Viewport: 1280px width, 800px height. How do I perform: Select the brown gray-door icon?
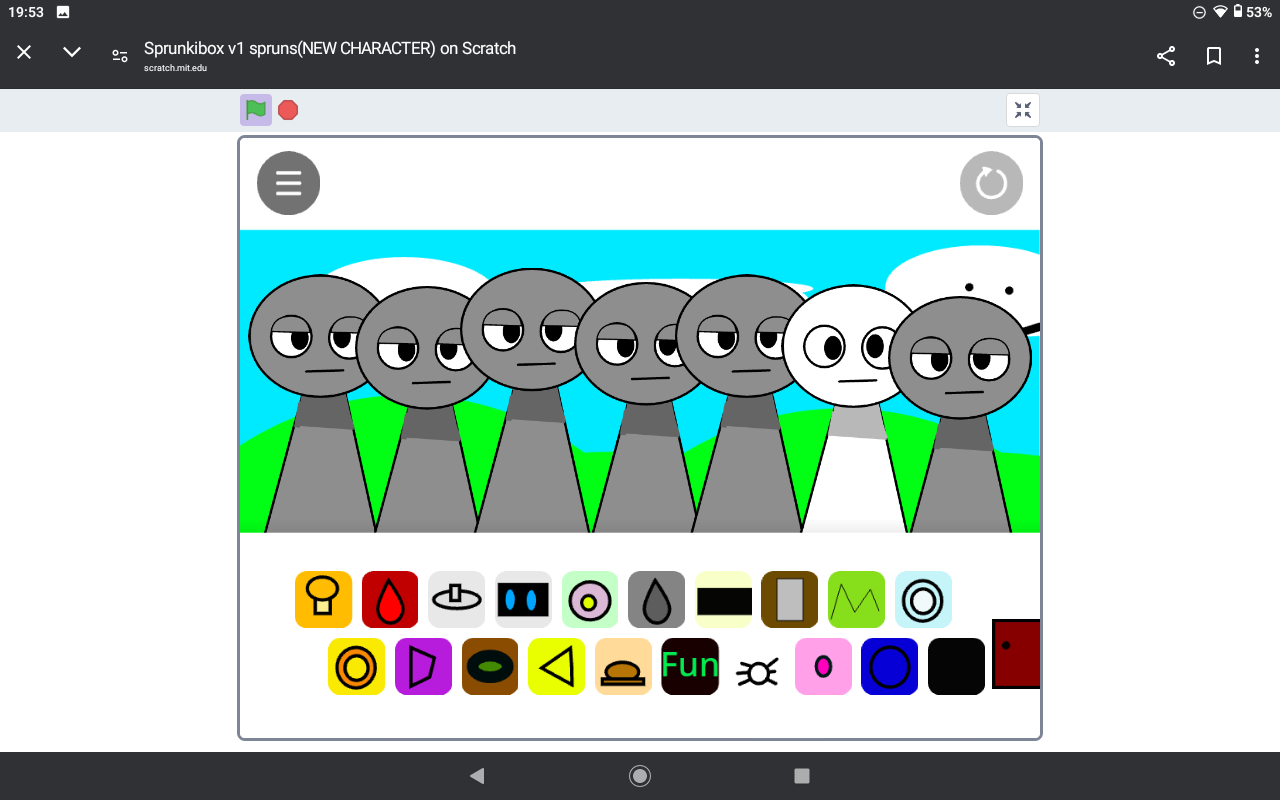click(790, 599)
